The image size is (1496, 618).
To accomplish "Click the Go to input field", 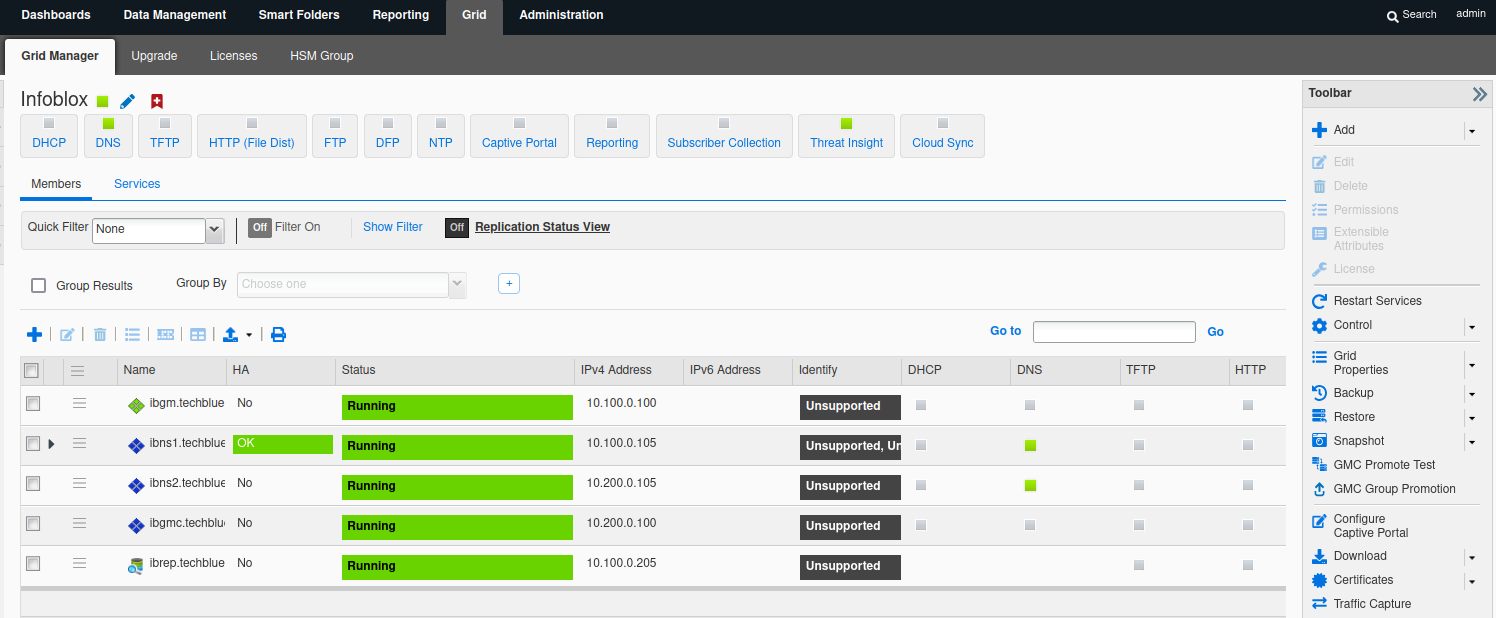I will [1114, 332].
